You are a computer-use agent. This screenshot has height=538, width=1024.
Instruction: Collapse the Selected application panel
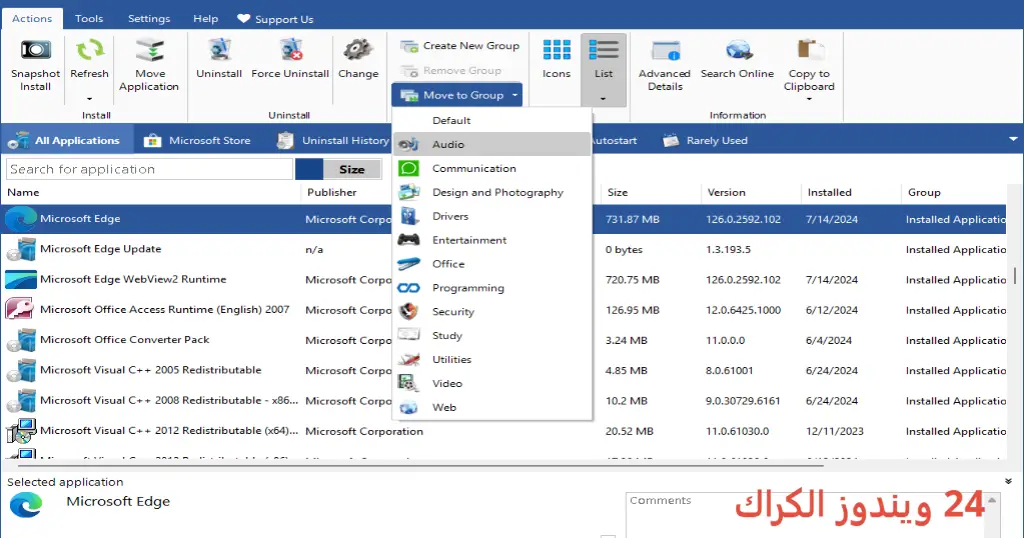click(1008, 481)
